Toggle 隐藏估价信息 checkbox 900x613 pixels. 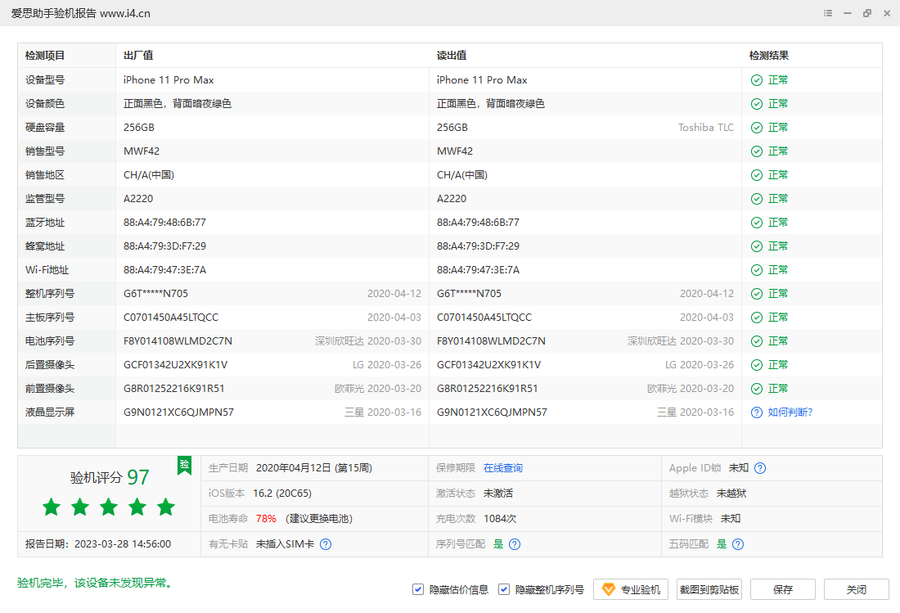[418, 589]
